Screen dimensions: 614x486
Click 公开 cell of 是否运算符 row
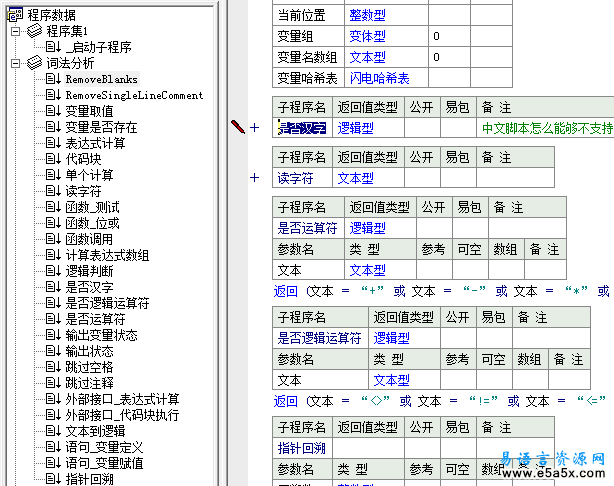434,228
